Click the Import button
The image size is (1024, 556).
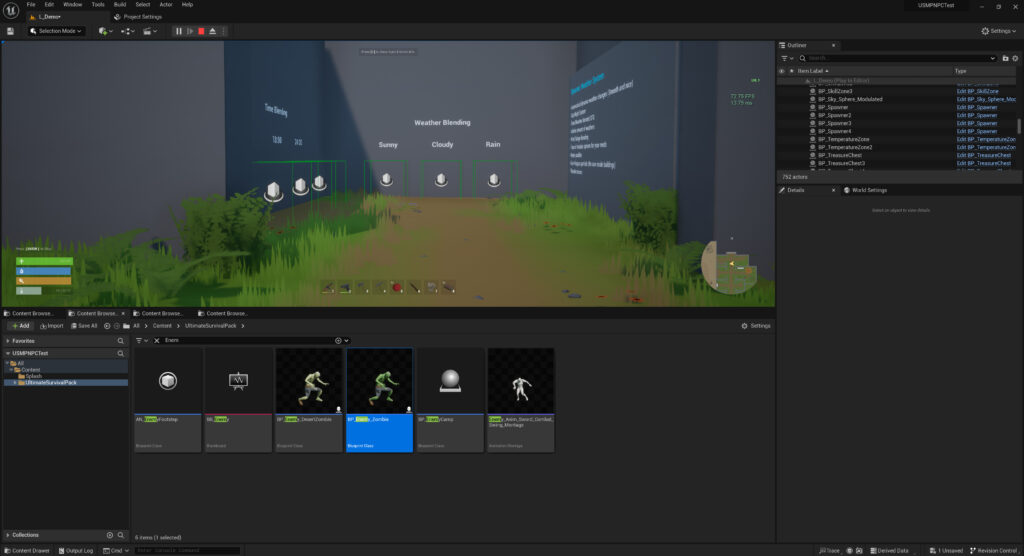pyautogui.click(x=52, y=326)
